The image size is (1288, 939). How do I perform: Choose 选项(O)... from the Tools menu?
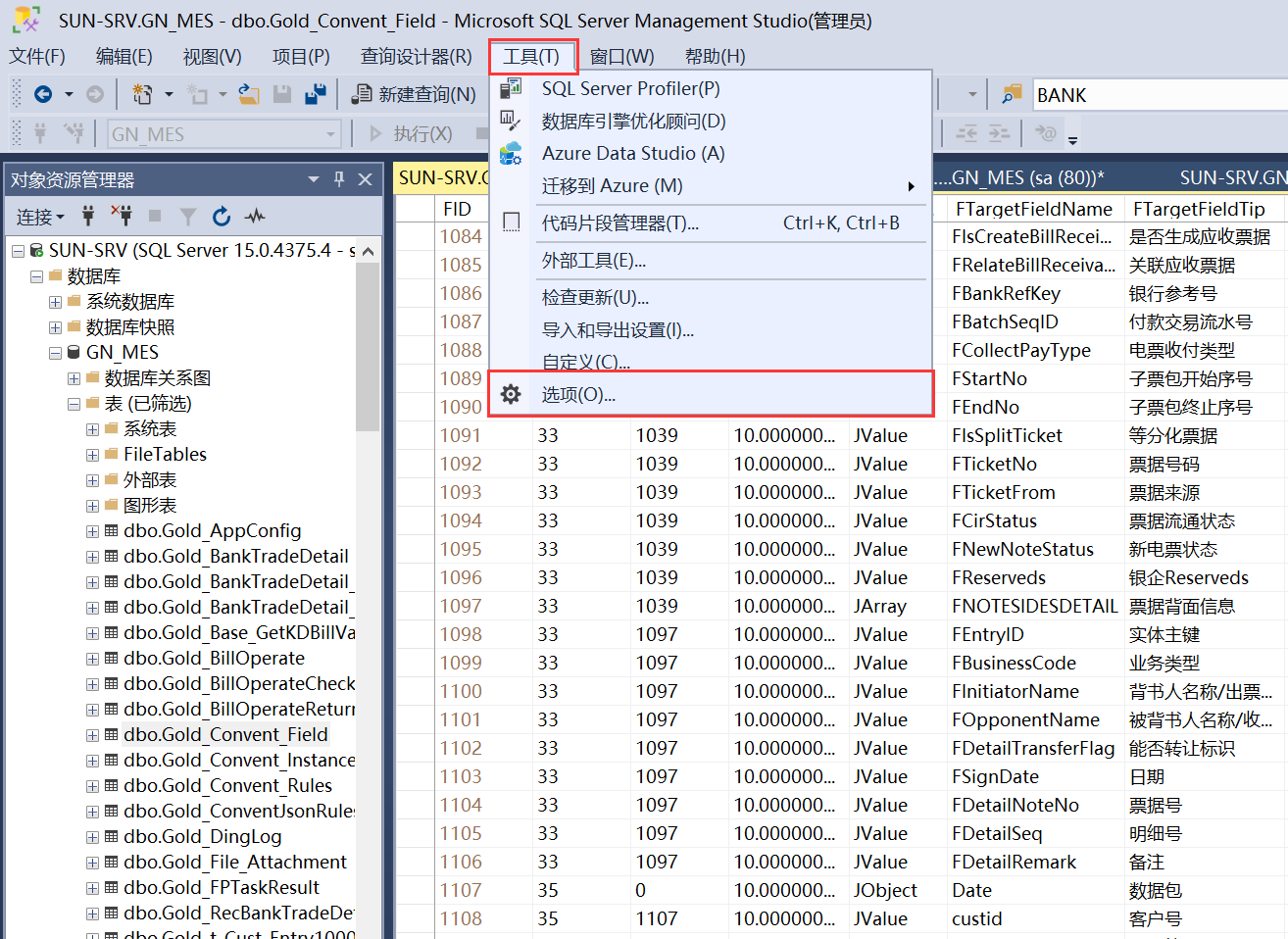point(711,394)
